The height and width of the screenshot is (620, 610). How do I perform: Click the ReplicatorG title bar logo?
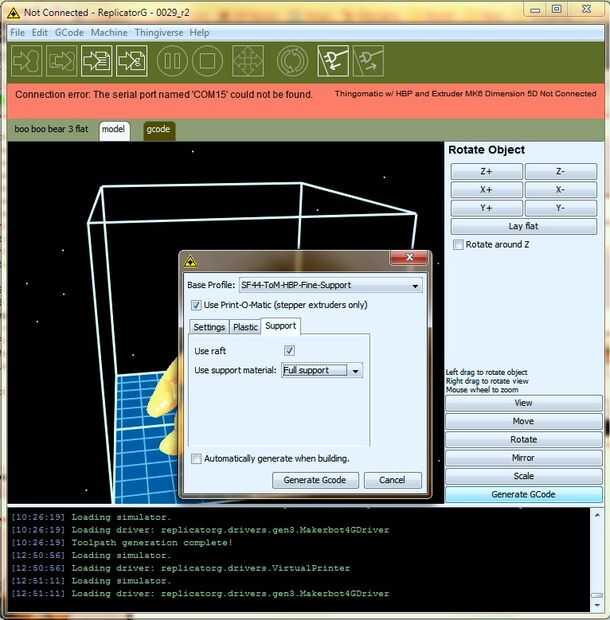[13, 13]
